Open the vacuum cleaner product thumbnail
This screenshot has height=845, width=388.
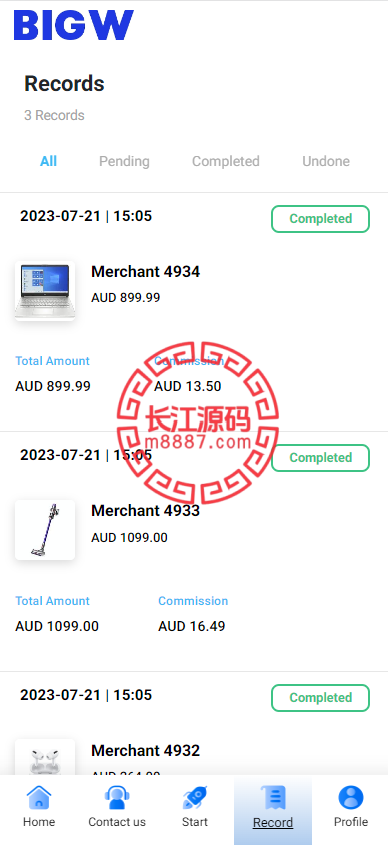pos(45,530)
